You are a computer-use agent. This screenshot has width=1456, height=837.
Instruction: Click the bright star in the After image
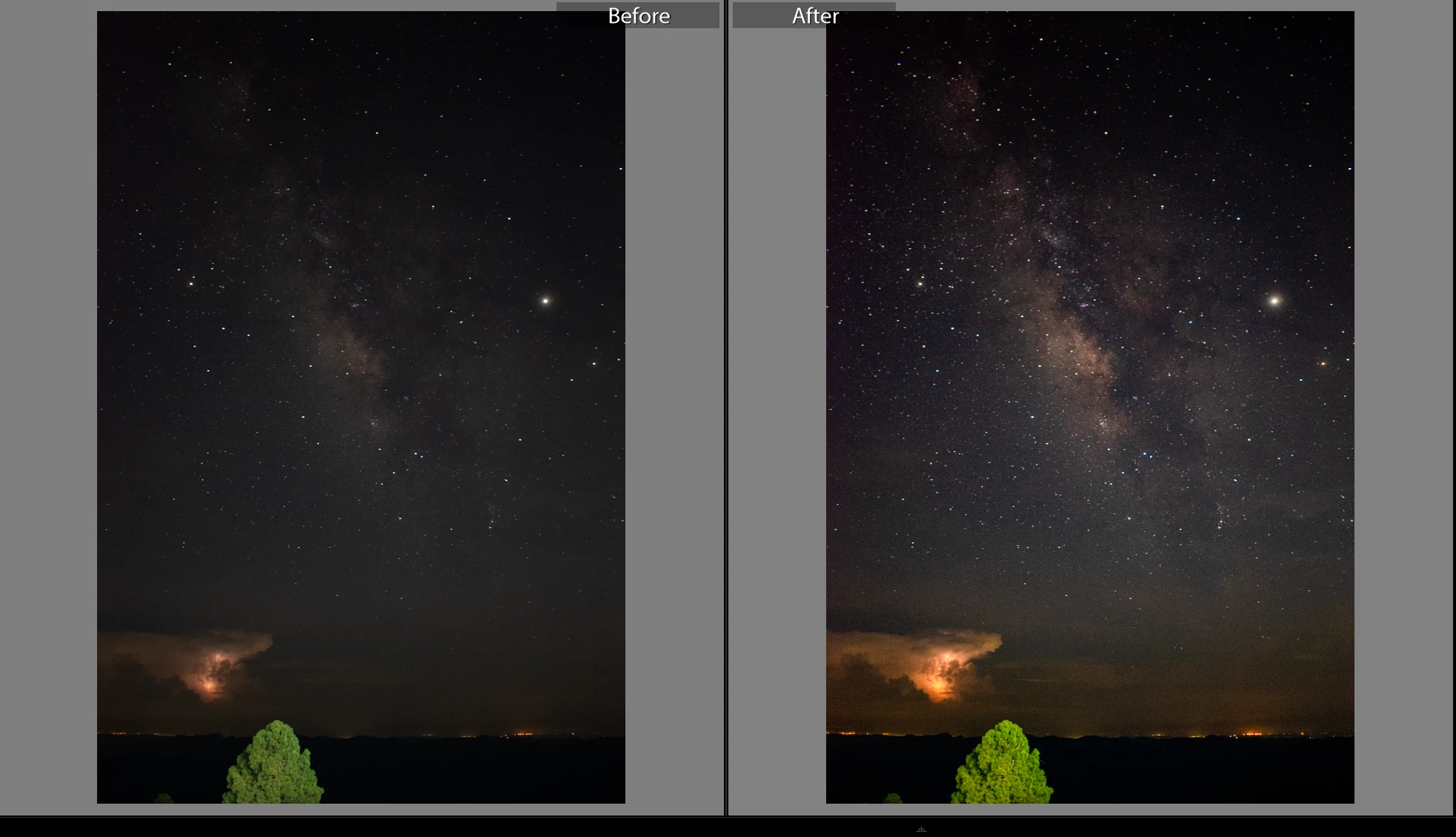point(1274,301)
